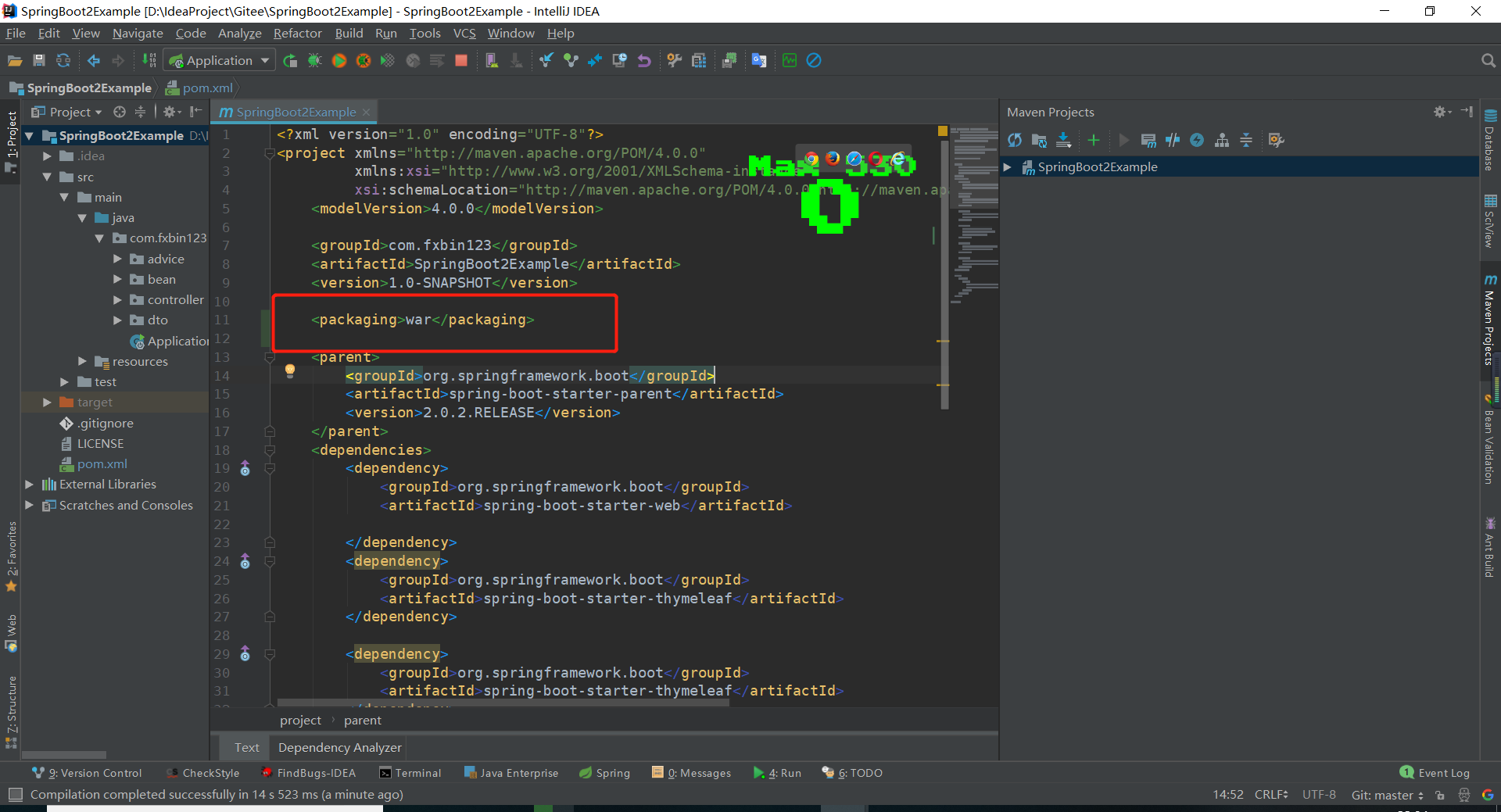Toggle the Structure side tool window
This screenshot has width=1501, height=812.
click(11, 712)
